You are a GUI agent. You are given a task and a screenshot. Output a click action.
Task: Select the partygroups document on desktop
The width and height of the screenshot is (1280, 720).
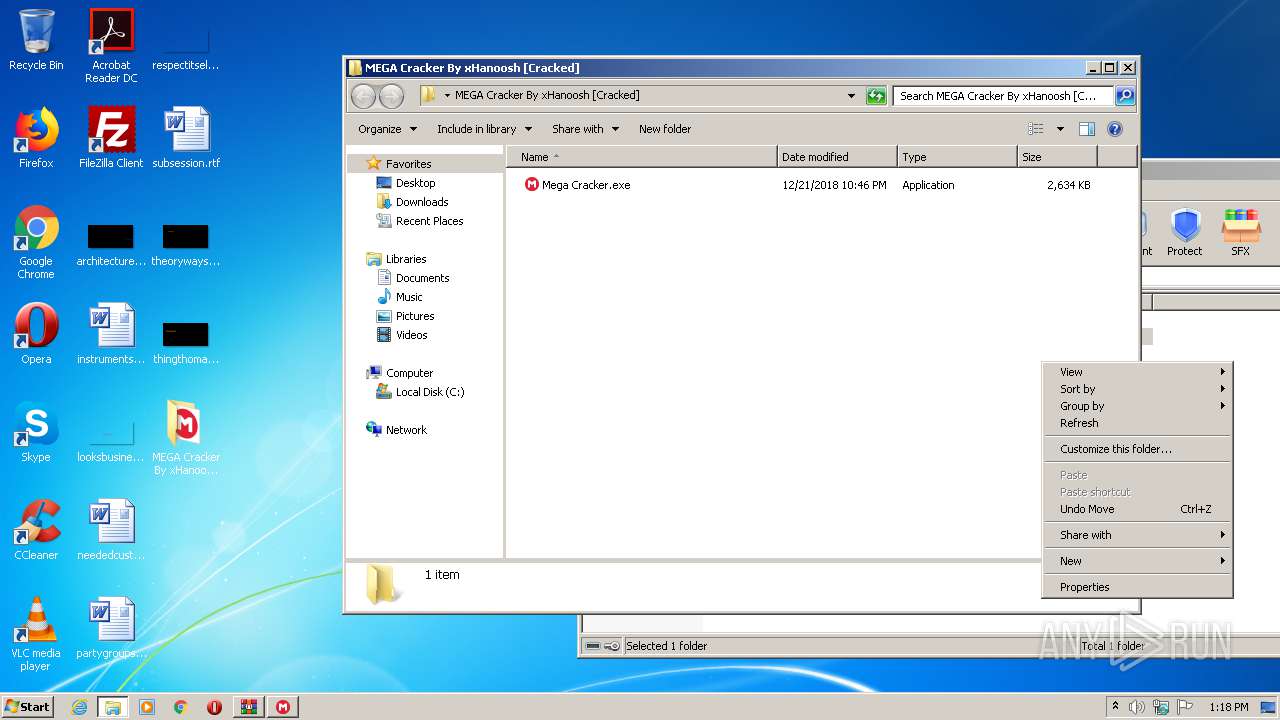click(111, 628)
